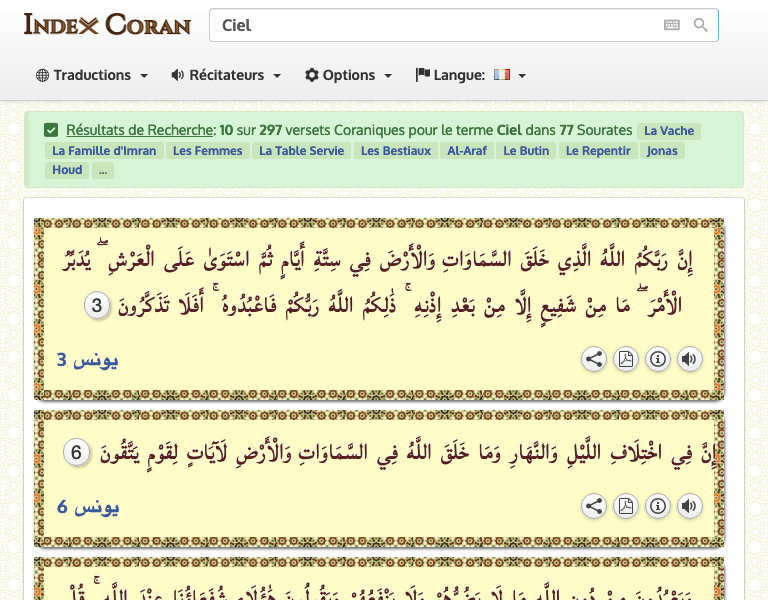Show info for verse Younes 3
Viewport: 768px width, 600px height.
[x=658, y=359]
